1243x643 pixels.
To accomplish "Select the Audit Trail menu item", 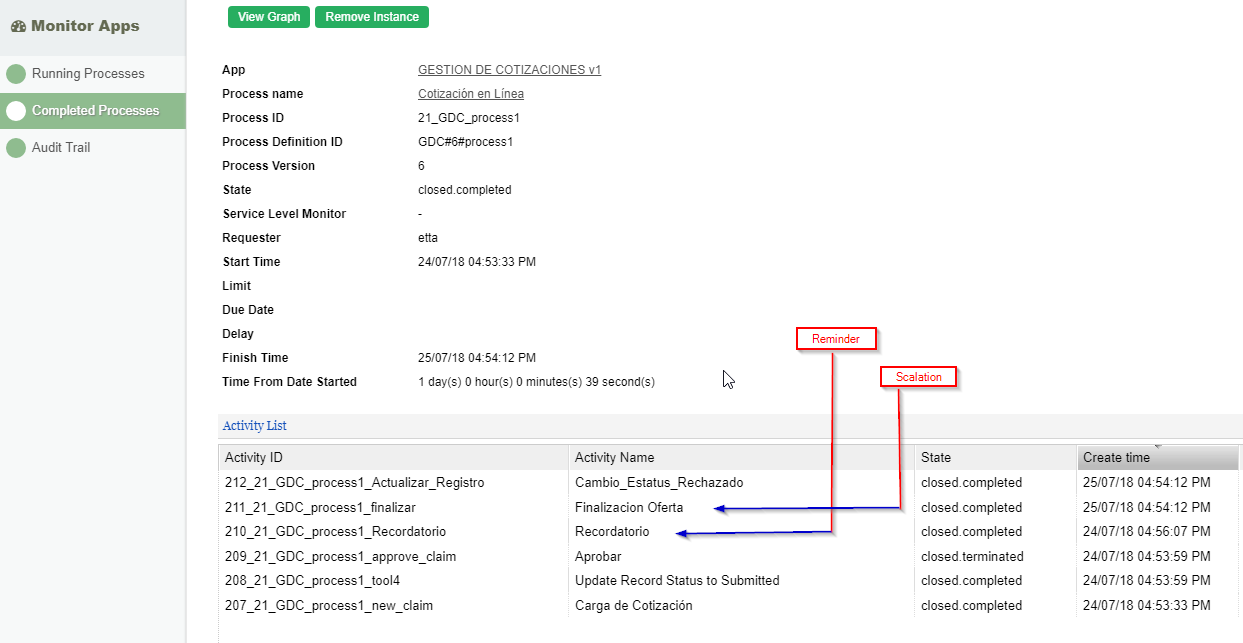I will point(61,148).
